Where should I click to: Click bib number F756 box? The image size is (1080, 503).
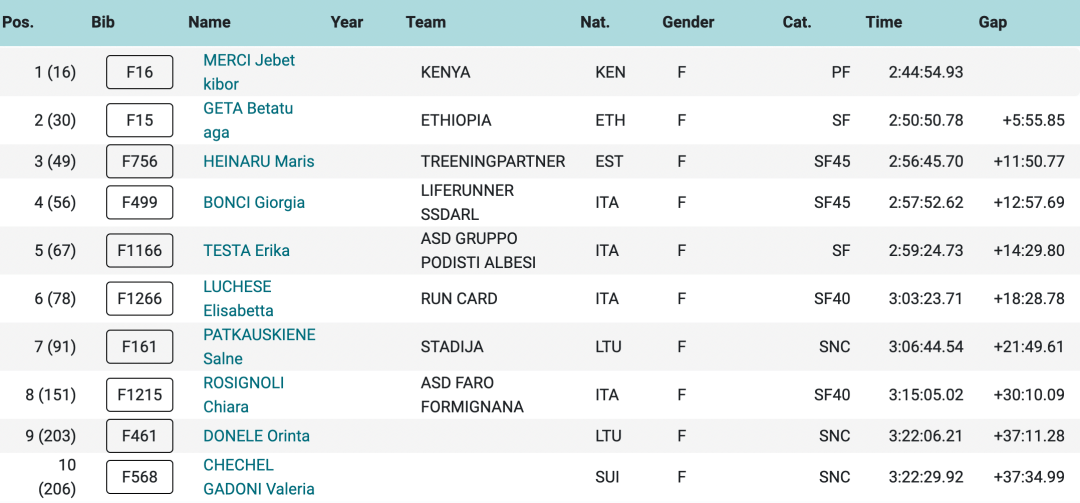140,161
